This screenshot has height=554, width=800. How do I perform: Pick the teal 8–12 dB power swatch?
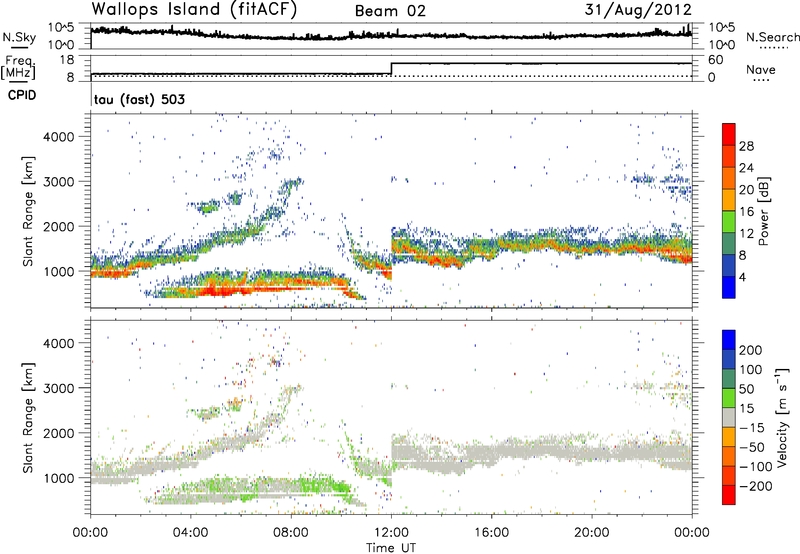pos(729,244)
